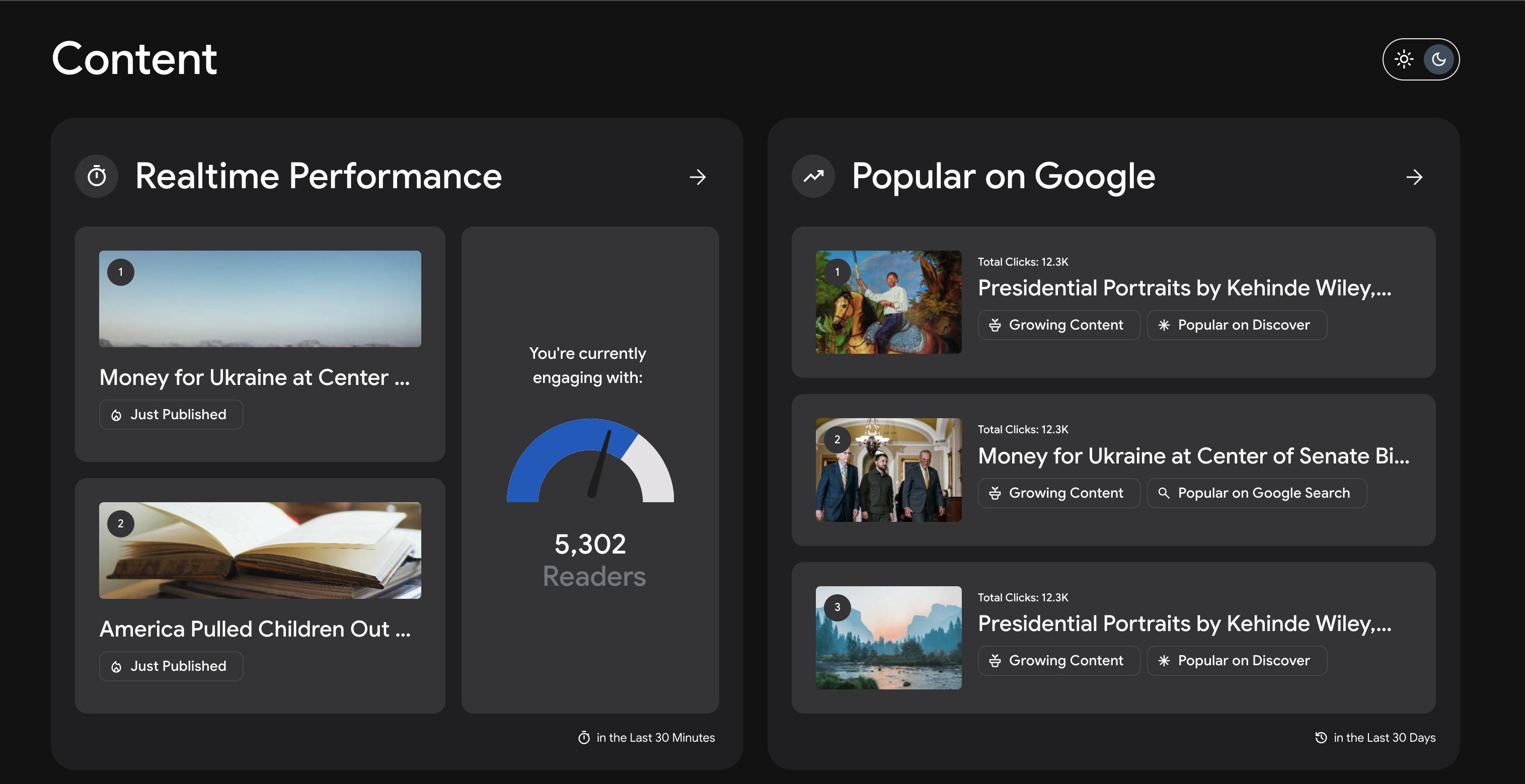Click sprout icon in third item's Growing Content tag

point(995,660)
